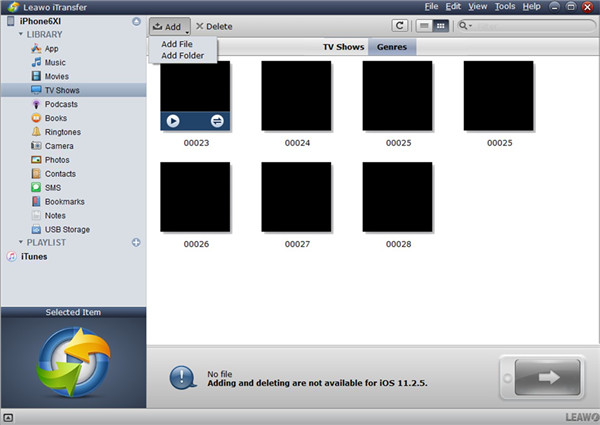
Task: Open the Help menu
Action: 532,7
